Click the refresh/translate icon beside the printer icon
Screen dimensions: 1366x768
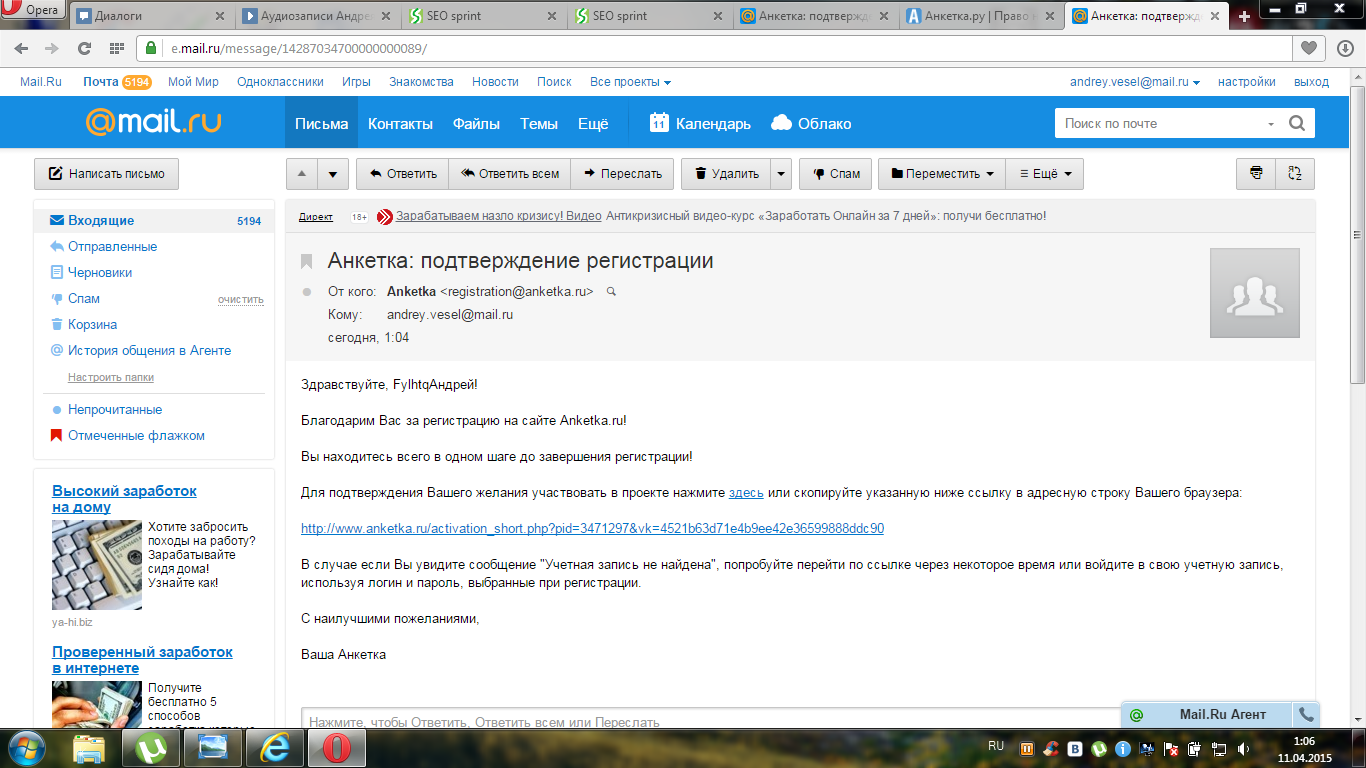[x=1295, y=173]
